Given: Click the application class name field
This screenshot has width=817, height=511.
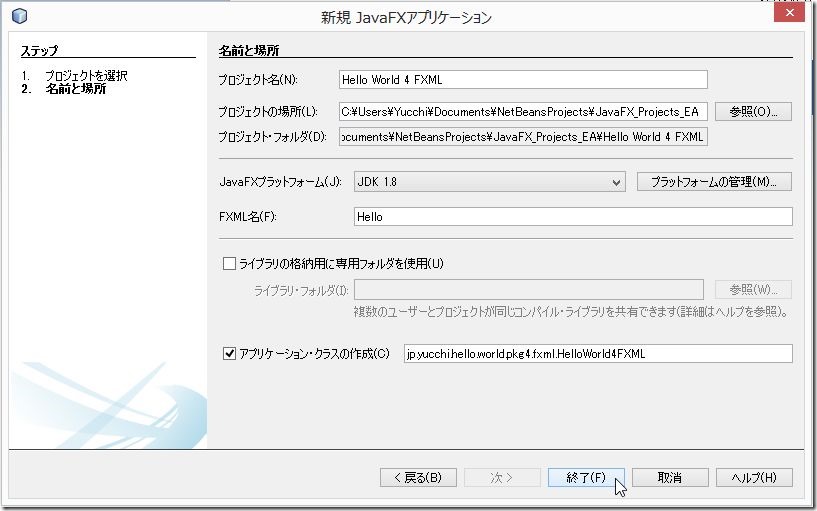Looking at the screenshot, I should pos(598,354).
